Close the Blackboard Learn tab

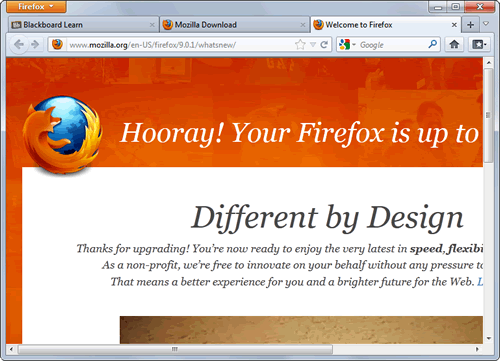[152, 25]
